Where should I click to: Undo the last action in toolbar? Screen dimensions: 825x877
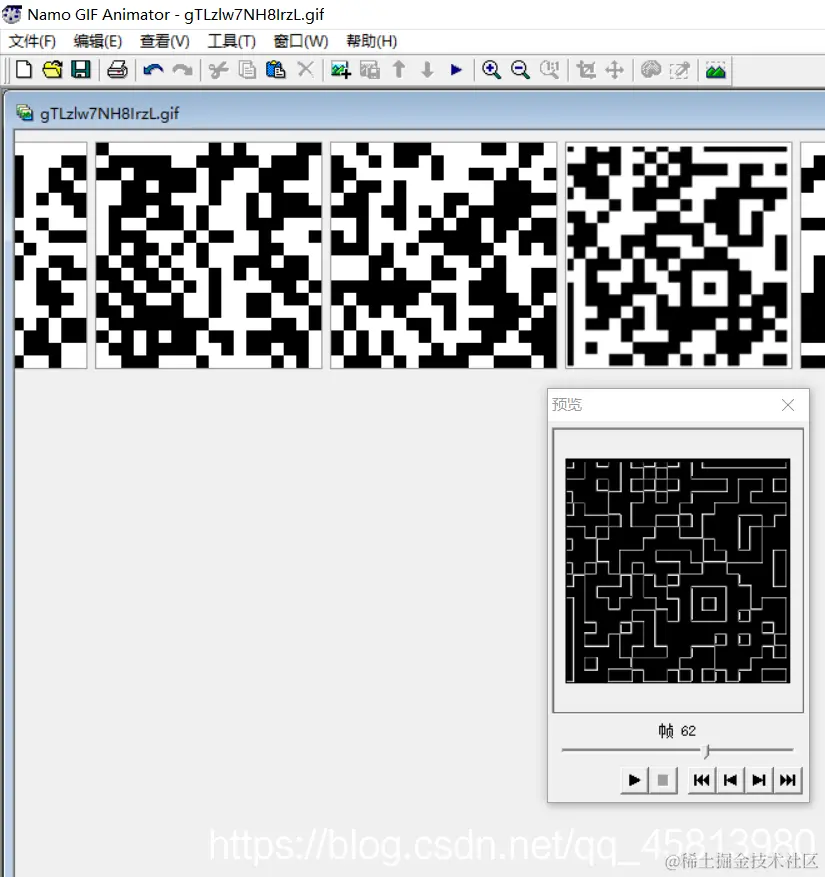click(153, 70)
